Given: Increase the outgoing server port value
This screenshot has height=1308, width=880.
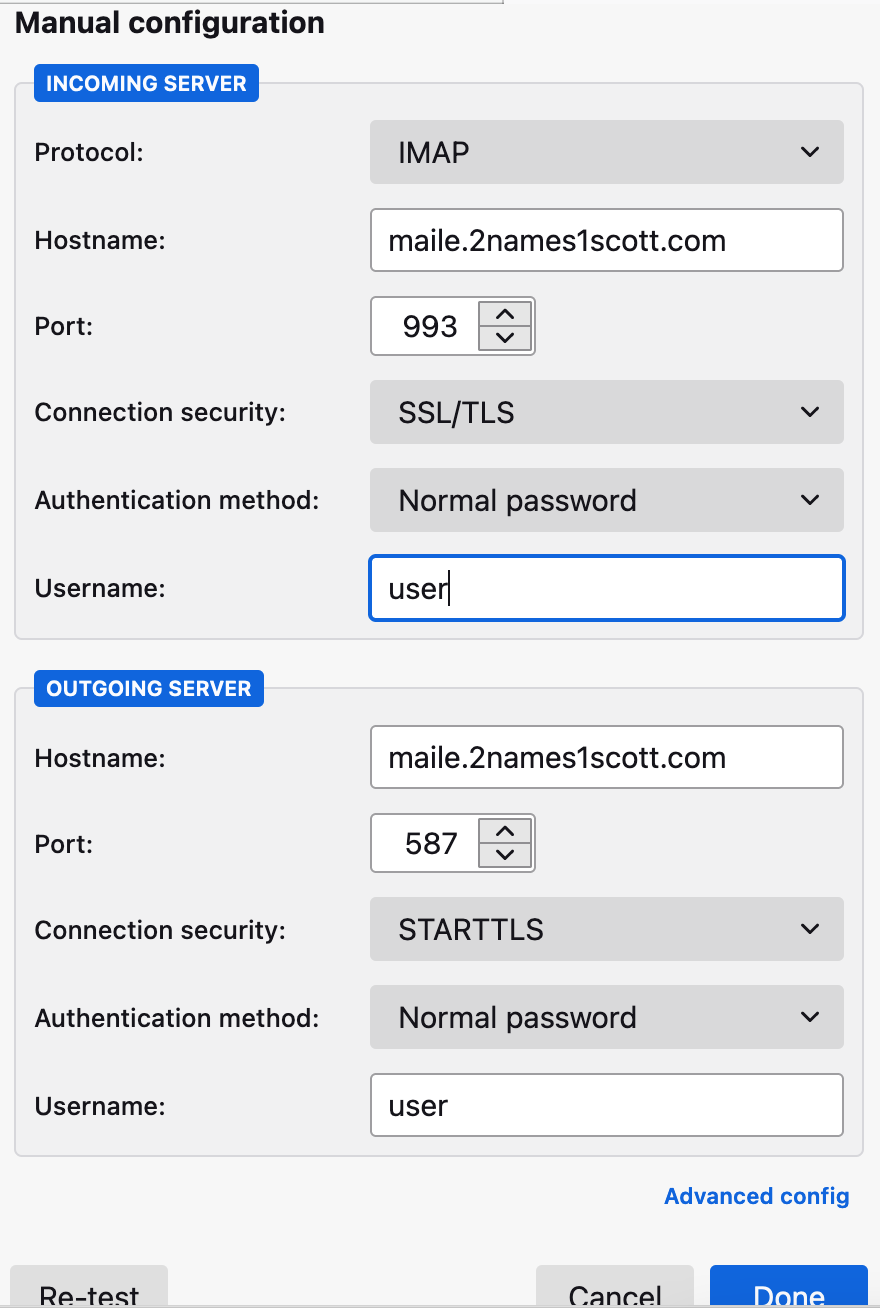Looking at the screenshot, I should tap(505, 831).
